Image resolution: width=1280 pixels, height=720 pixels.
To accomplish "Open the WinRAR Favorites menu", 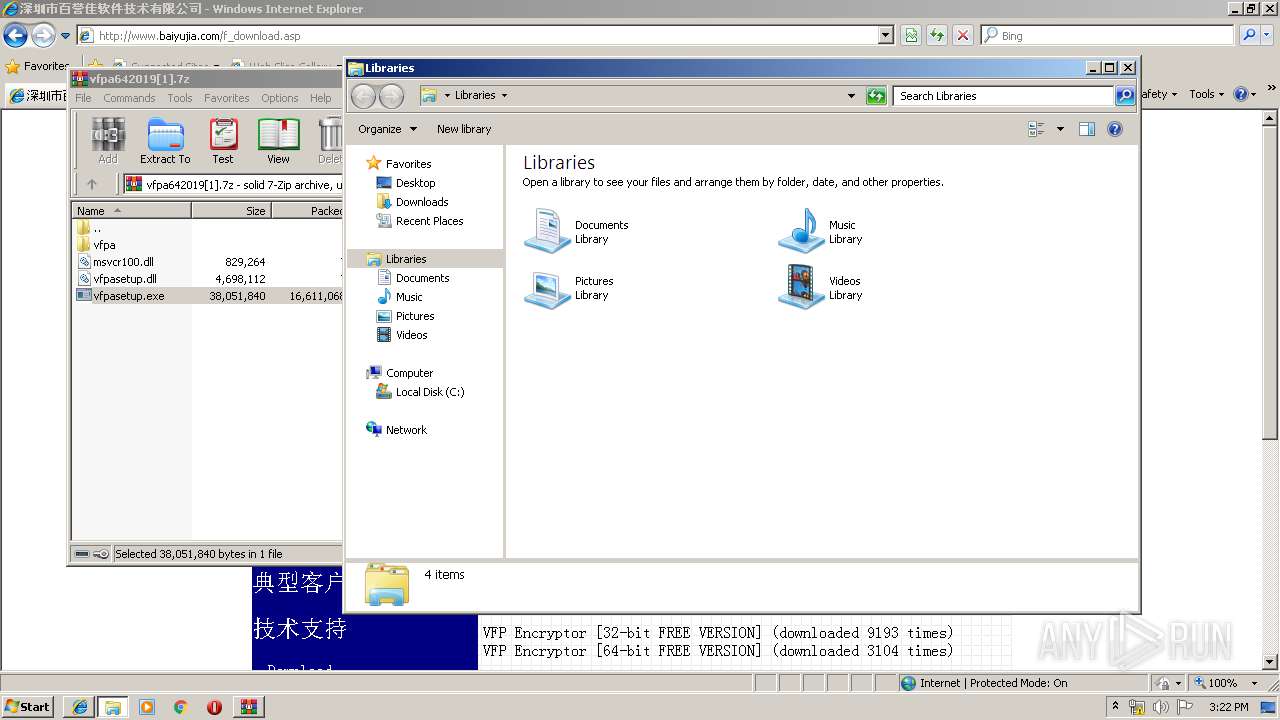I will point(227,98).
